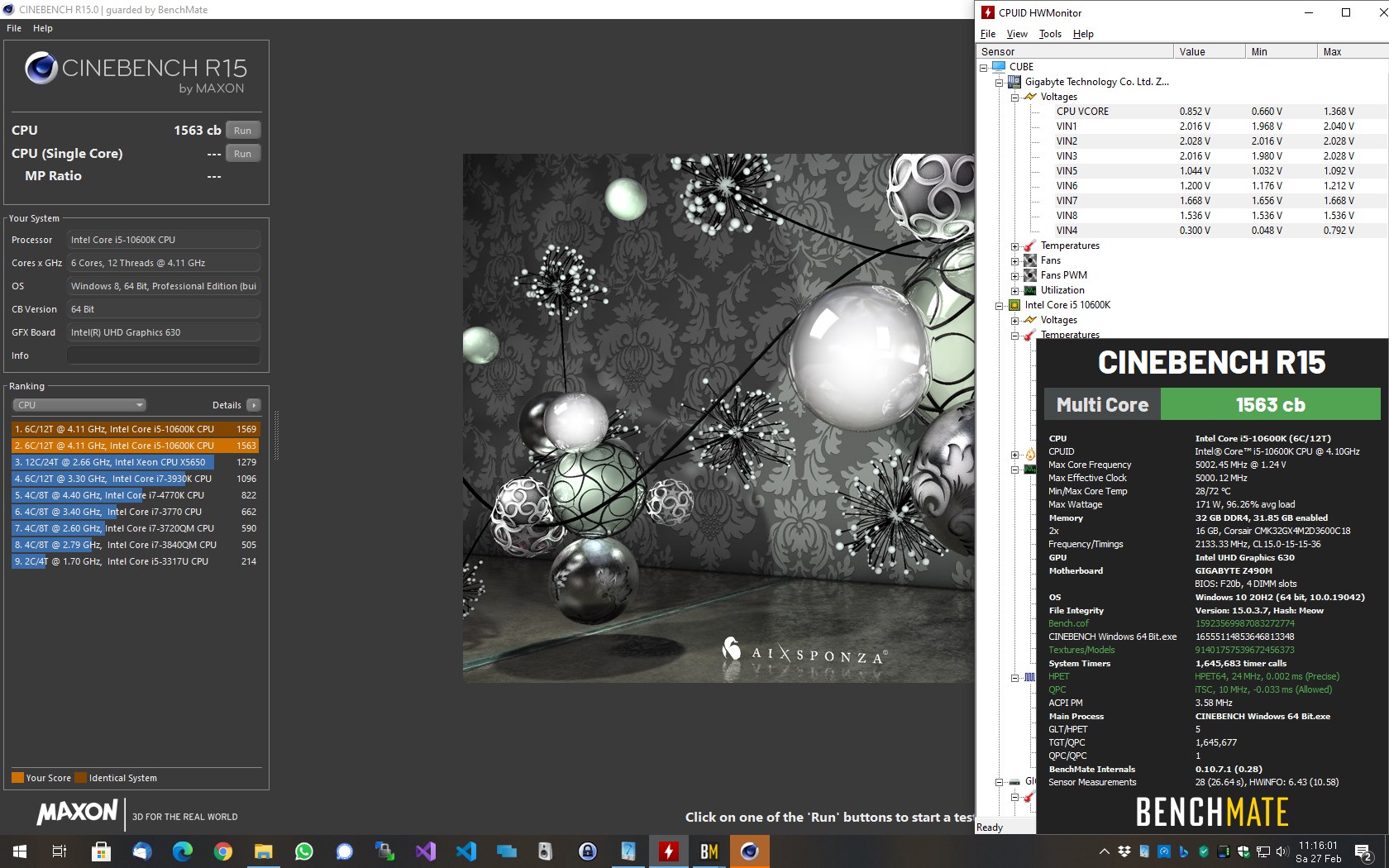Switch to Cinebench taskbar icon
Screen dimensions: 1389x868
pos(749,851)
